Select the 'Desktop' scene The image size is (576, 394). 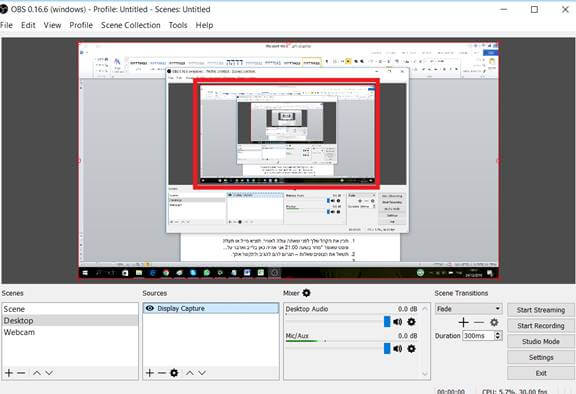point(70,321)
